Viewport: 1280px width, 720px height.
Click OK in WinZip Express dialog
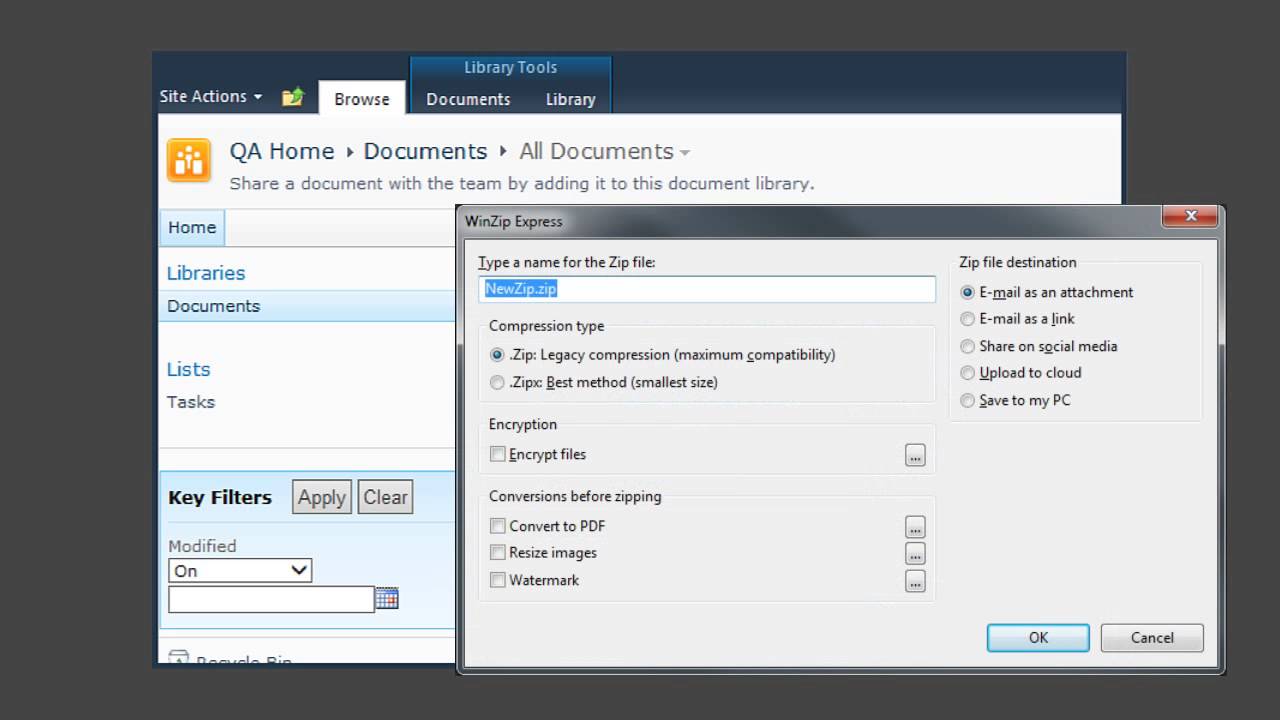[1038, 638]
